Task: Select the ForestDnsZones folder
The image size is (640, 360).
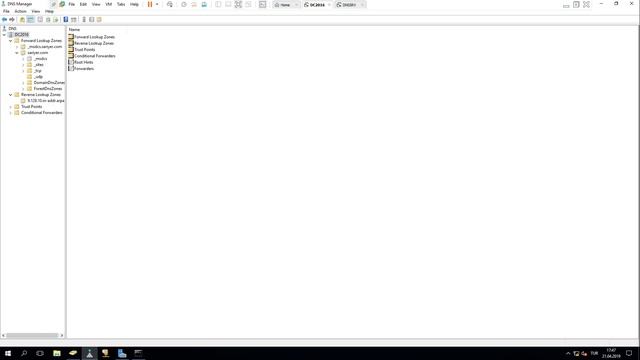Action: point(48,89)
